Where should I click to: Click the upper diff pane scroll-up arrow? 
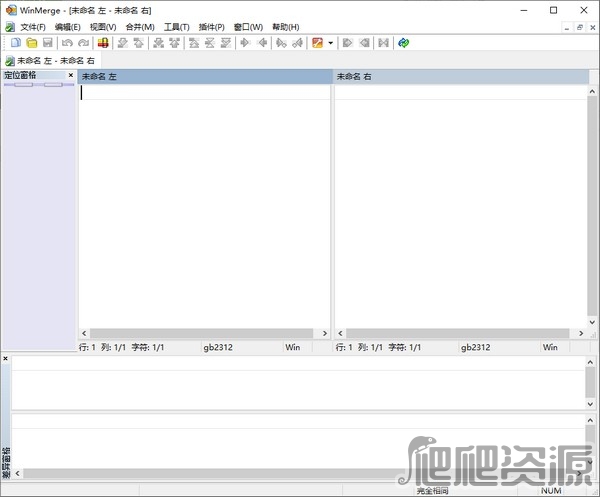[590, 362]
